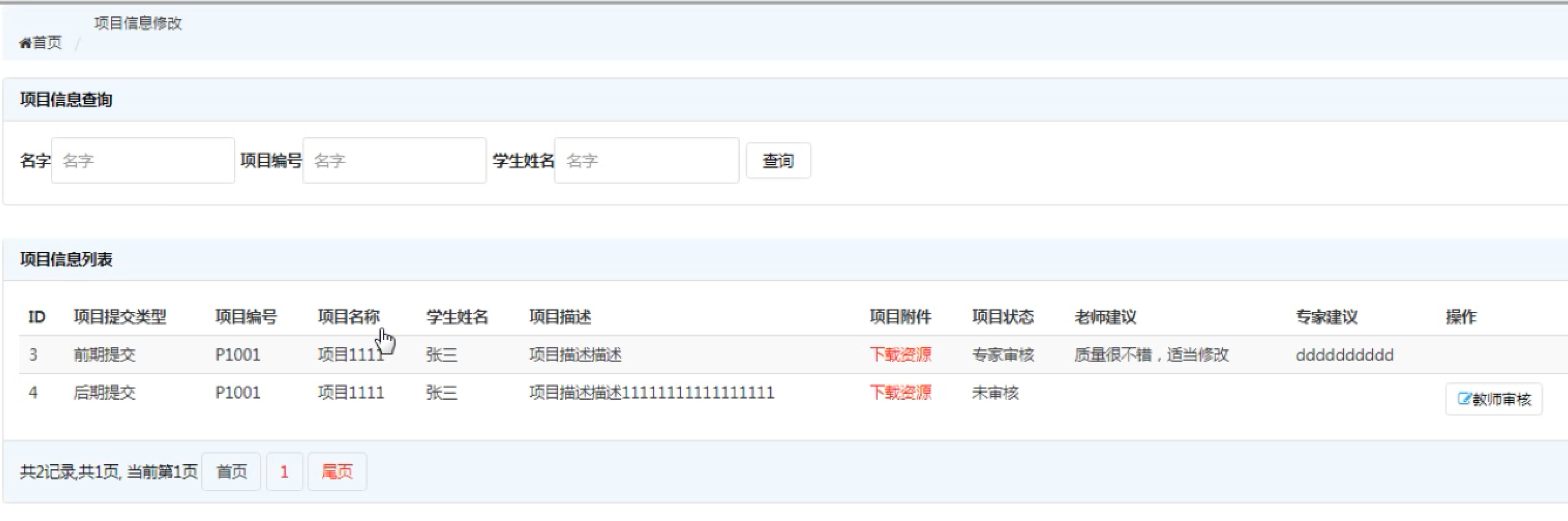The image size is (1568, 521).
Task: Go to 首页 in pagination
Action: [231, 472]
